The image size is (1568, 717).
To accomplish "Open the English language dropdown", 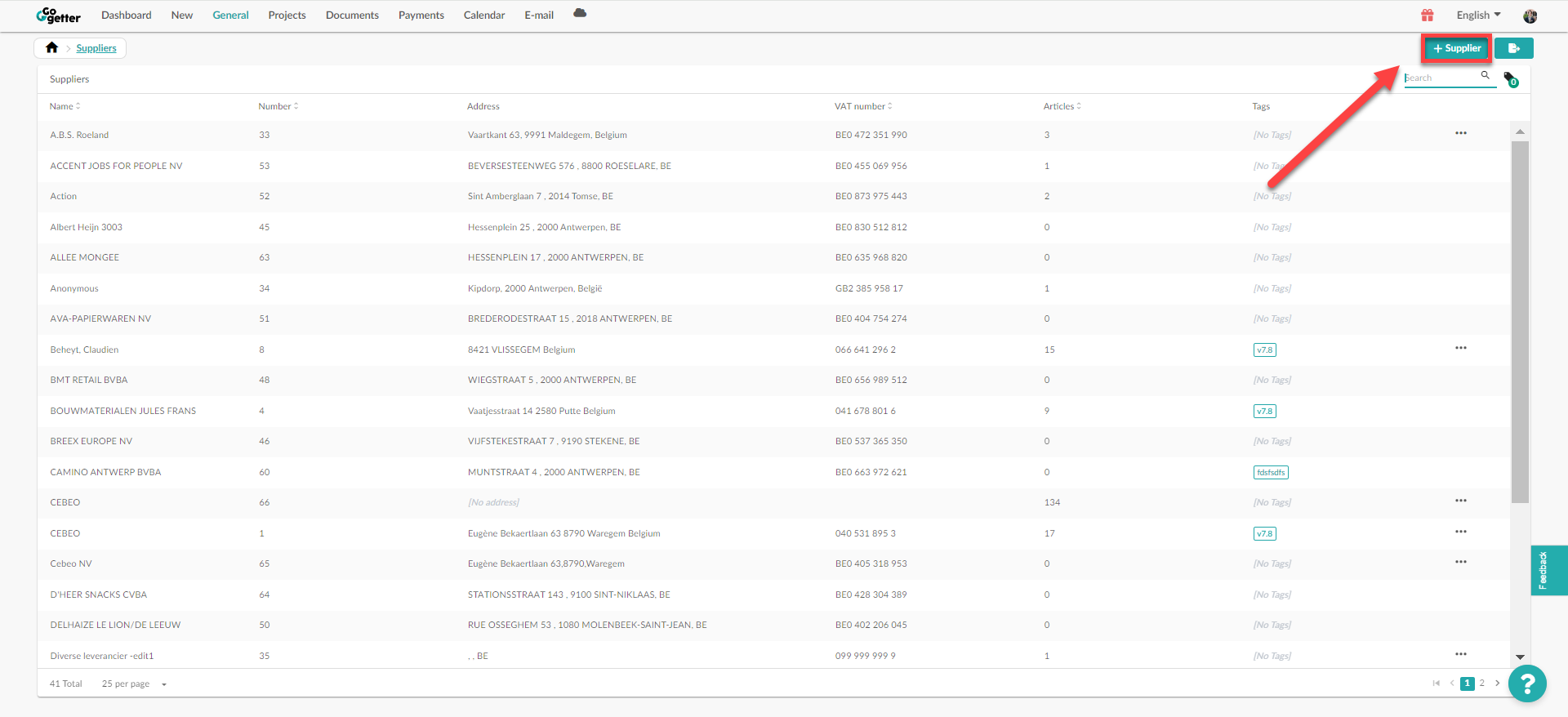I will click(1478, 16).
